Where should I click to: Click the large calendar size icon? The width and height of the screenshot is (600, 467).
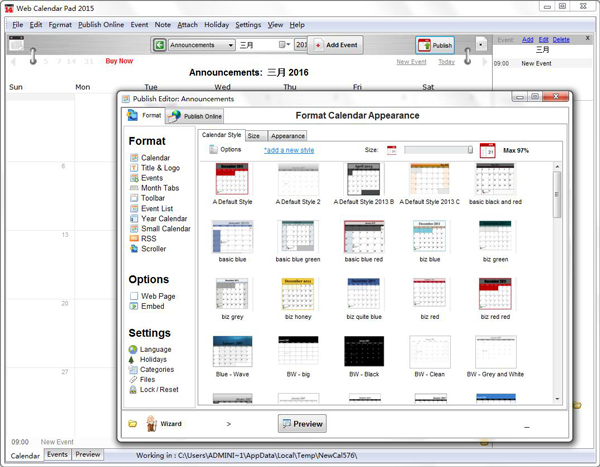(x=488, y=150)
